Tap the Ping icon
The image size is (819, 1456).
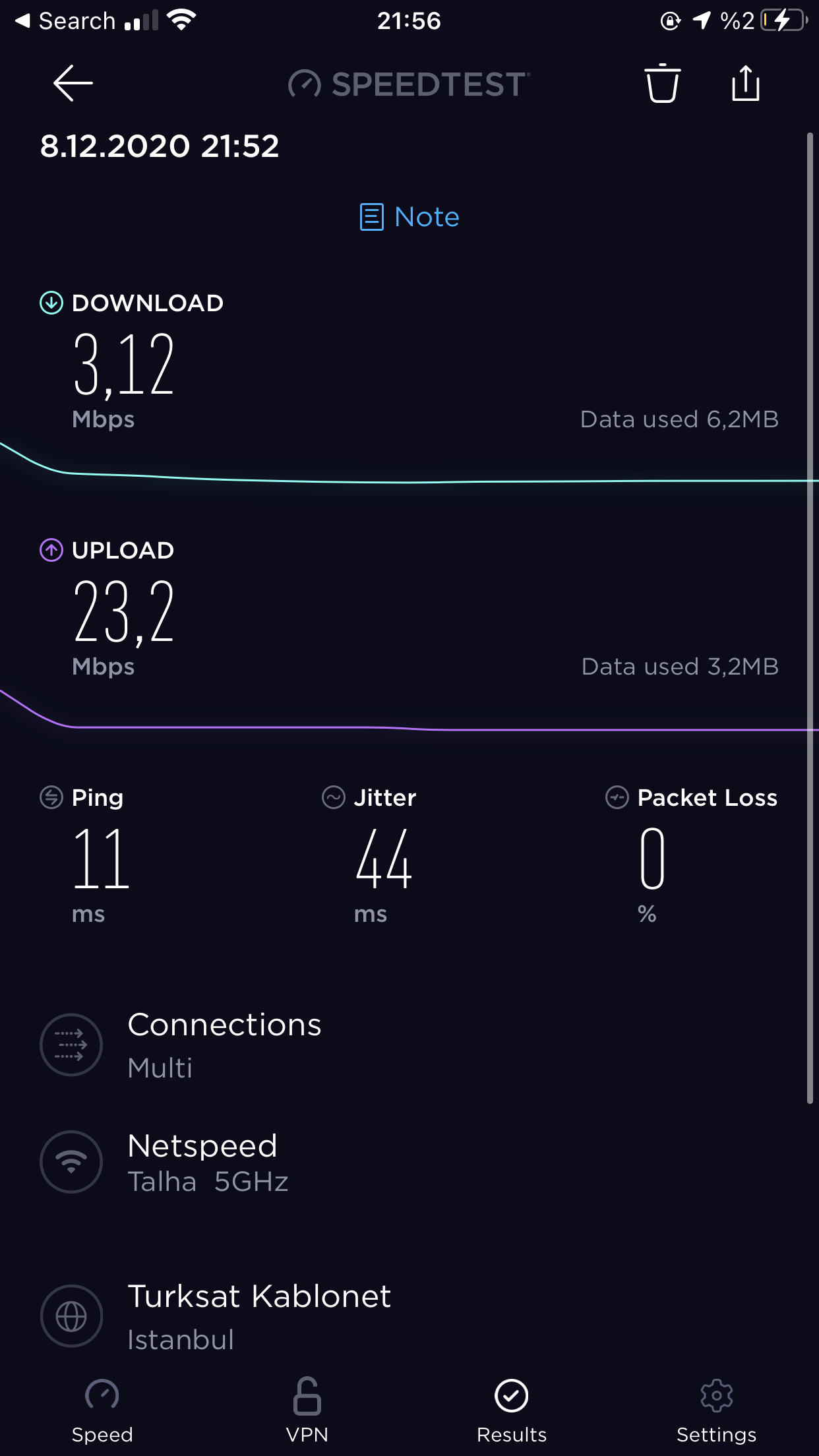point(51,797)
